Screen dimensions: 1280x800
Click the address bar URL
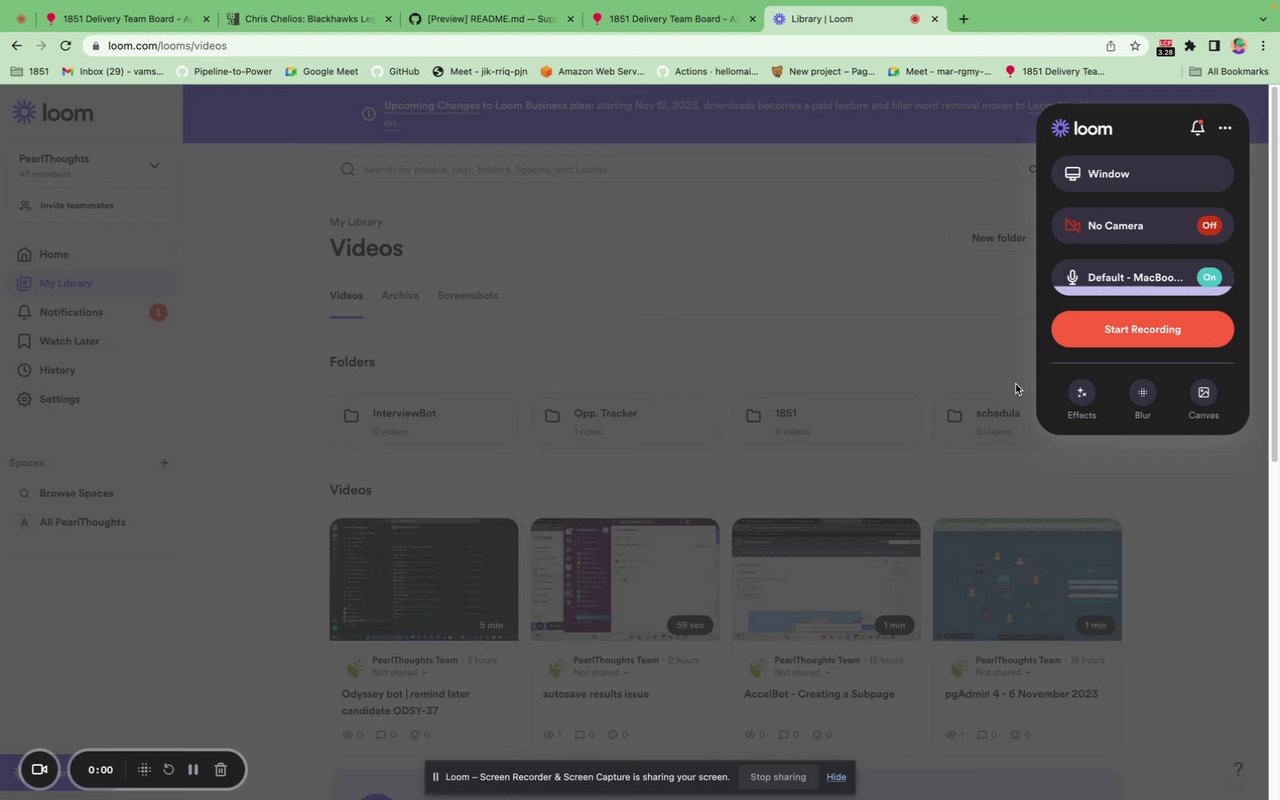coord(167,46)
